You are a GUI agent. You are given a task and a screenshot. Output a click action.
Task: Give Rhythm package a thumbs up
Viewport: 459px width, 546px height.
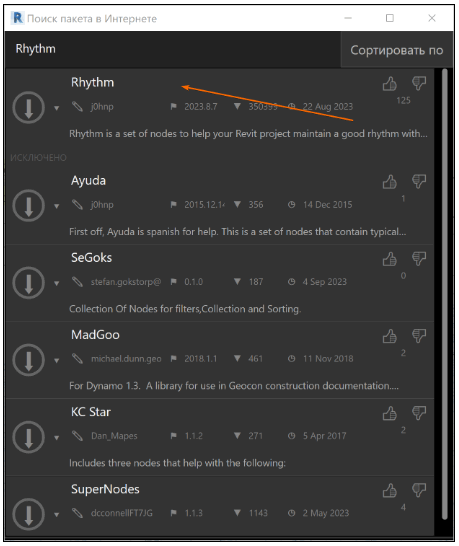point(390,84)
